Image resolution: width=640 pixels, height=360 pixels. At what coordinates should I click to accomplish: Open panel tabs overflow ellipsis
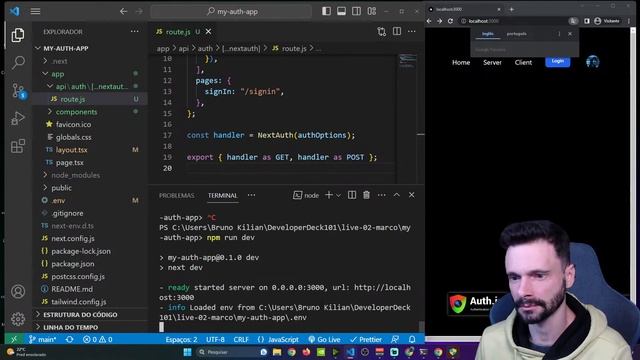click(251, 196)
